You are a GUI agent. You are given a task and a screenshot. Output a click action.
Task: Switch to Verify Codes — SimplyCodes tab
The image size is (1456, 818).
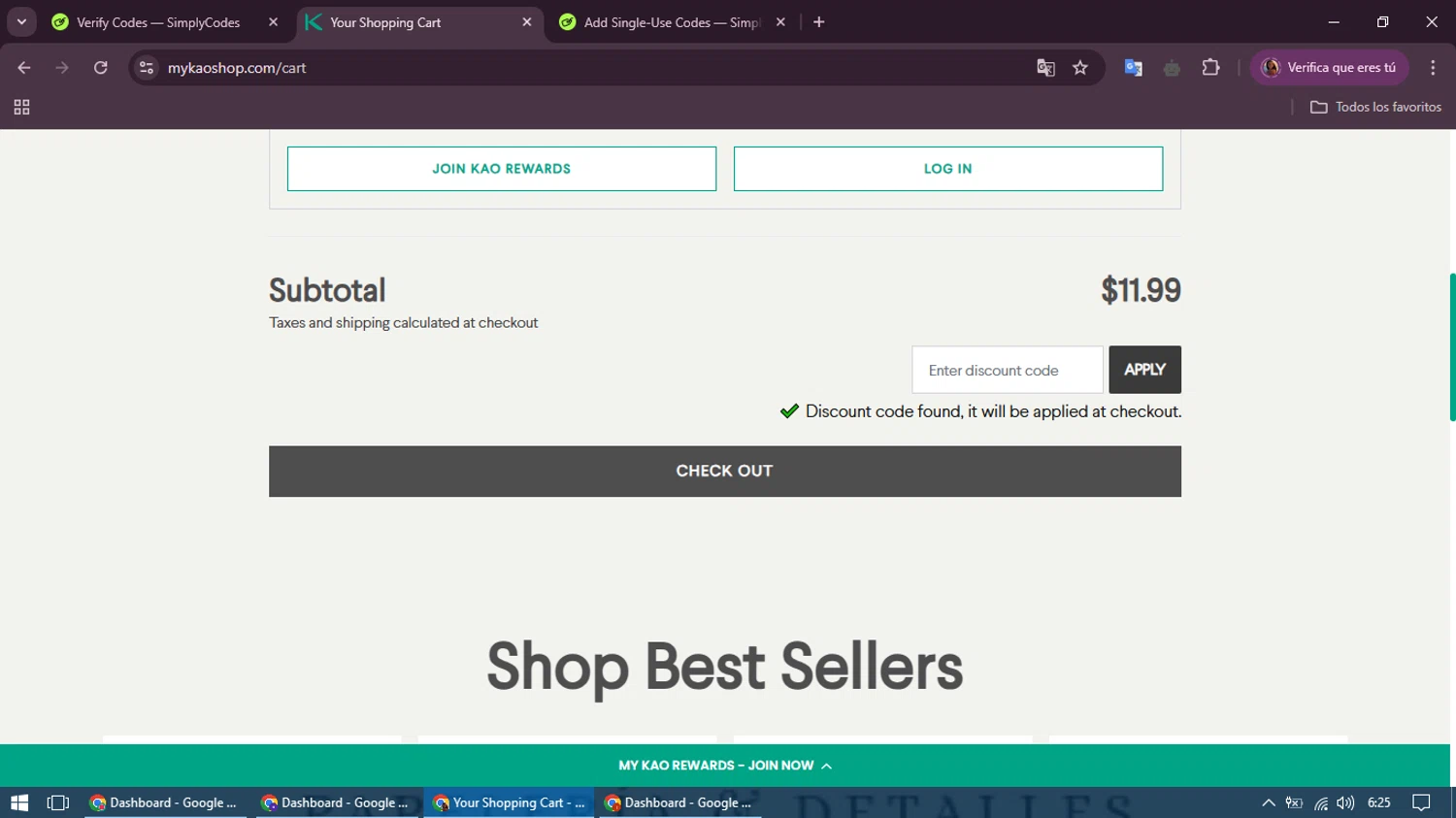pyautogui.click(x=157, y=22)
